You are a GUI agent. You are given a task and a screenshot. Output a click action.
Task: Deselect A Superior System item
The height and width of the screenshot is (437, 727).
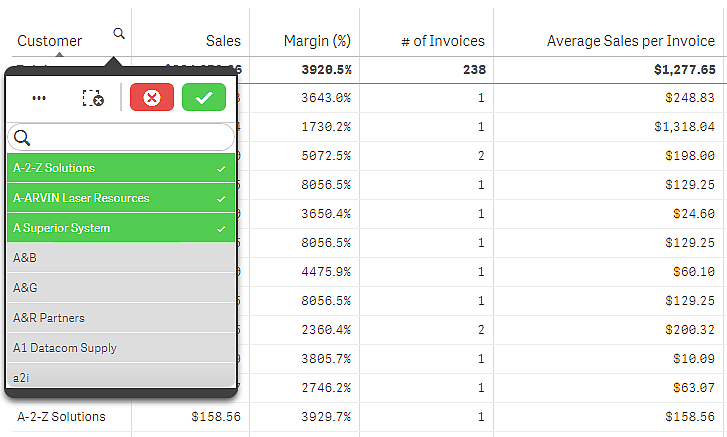point(121,228)
